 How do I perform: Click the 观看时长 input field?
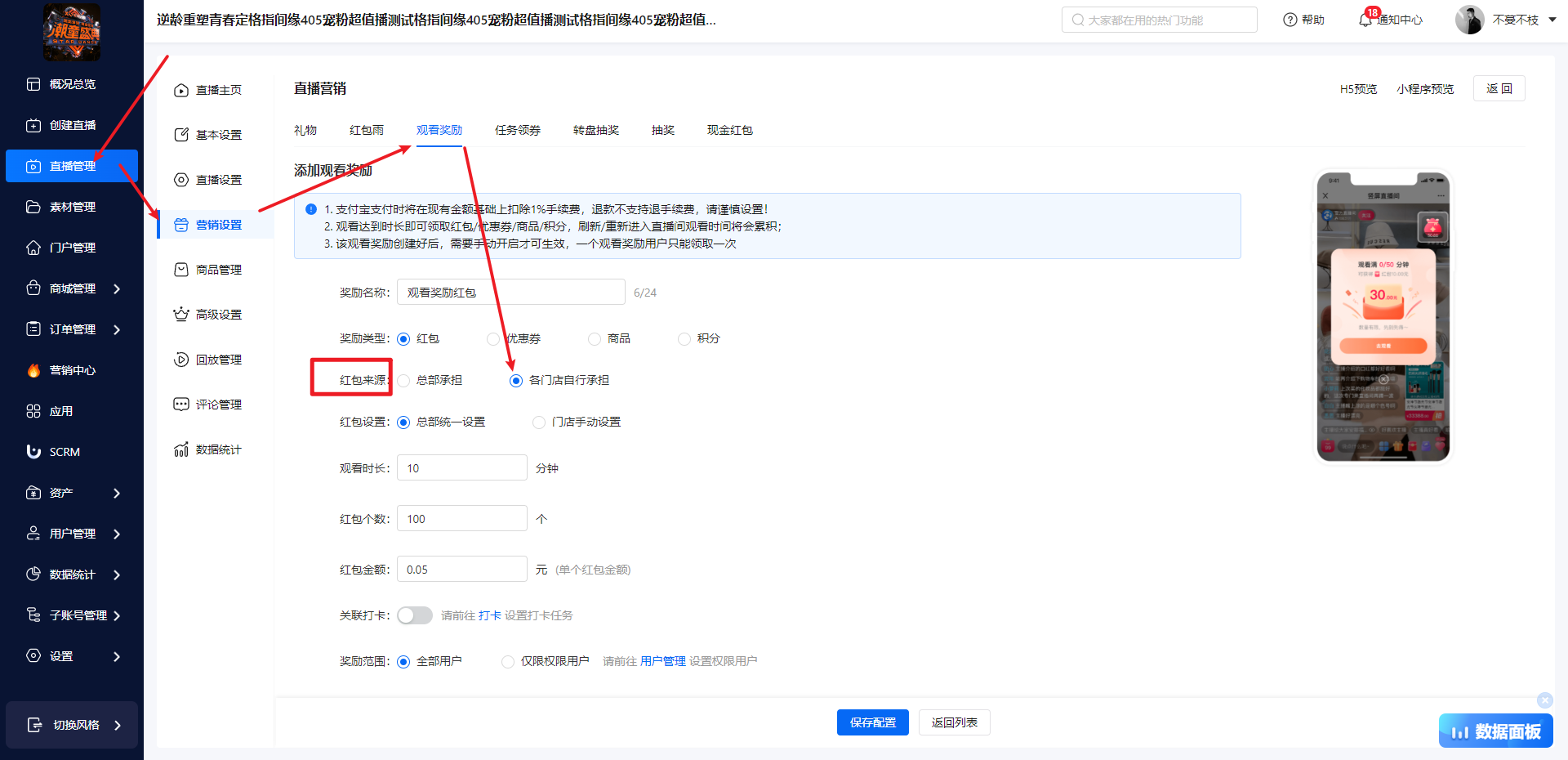point(461,468)
